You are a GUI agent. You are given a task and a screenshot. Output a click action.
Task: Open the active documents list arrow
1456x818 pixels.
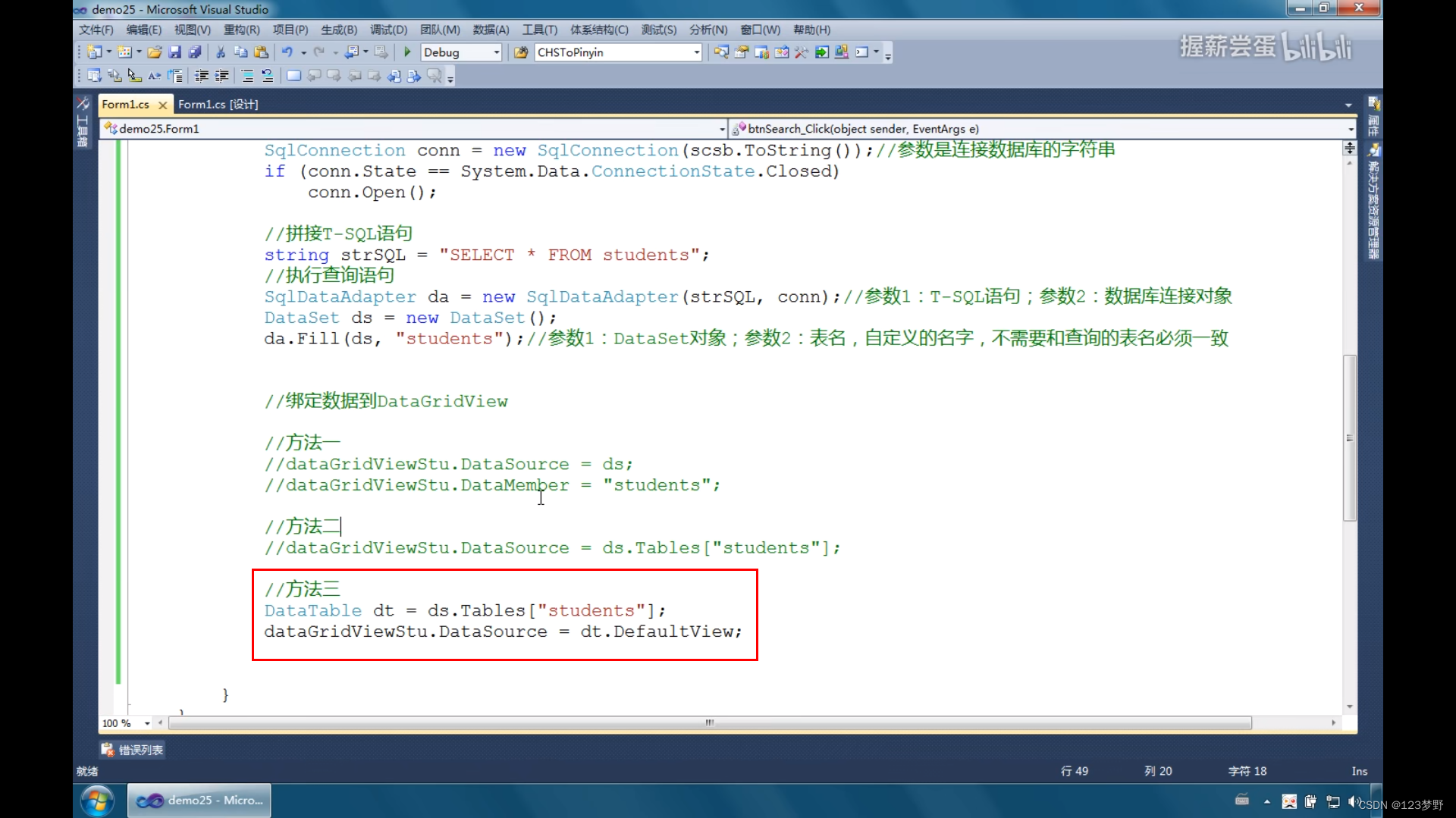[x=1348, y=105]
